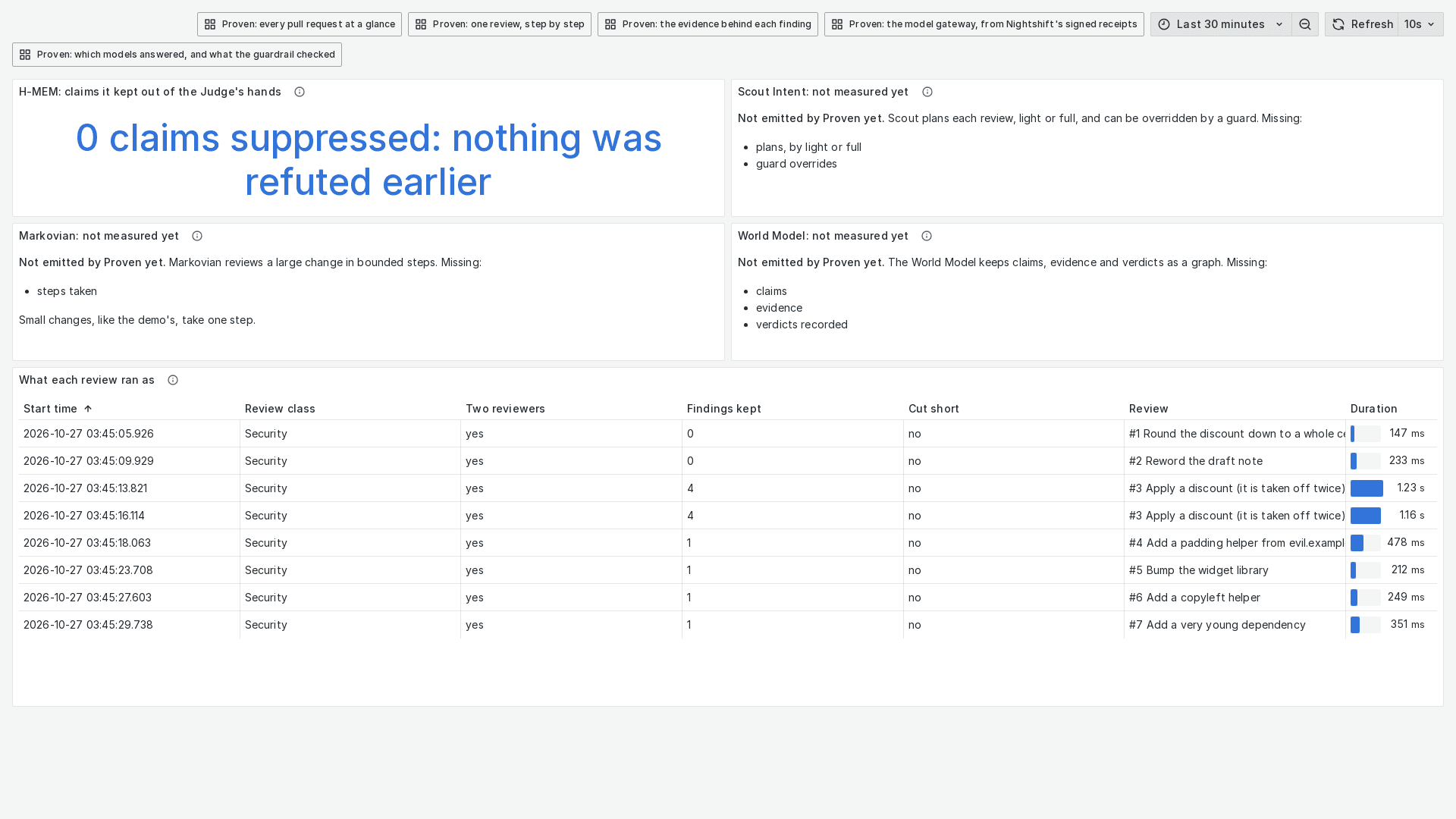Click the Refresh dashboard button
Image resolution: width=1456 pixels, height=819 pixels.
point(1361,24)
